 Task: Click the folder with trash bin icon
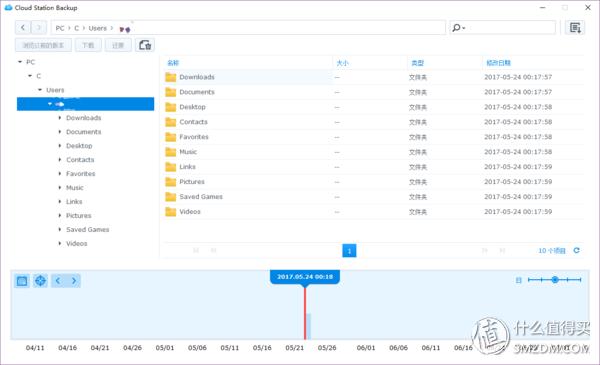click(145, 45)
